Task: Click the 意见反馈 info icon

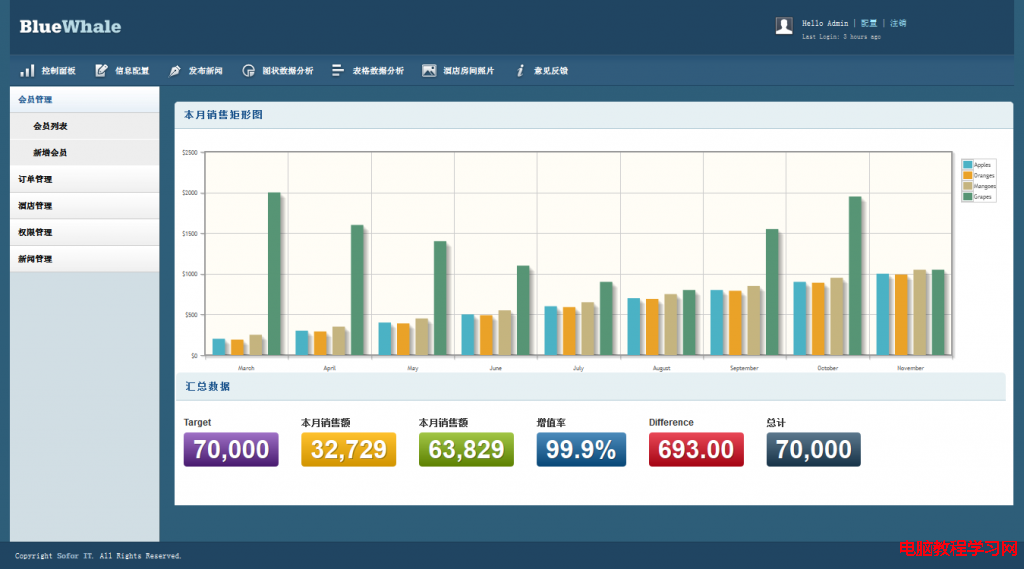Action: click(x=520, y=71)
